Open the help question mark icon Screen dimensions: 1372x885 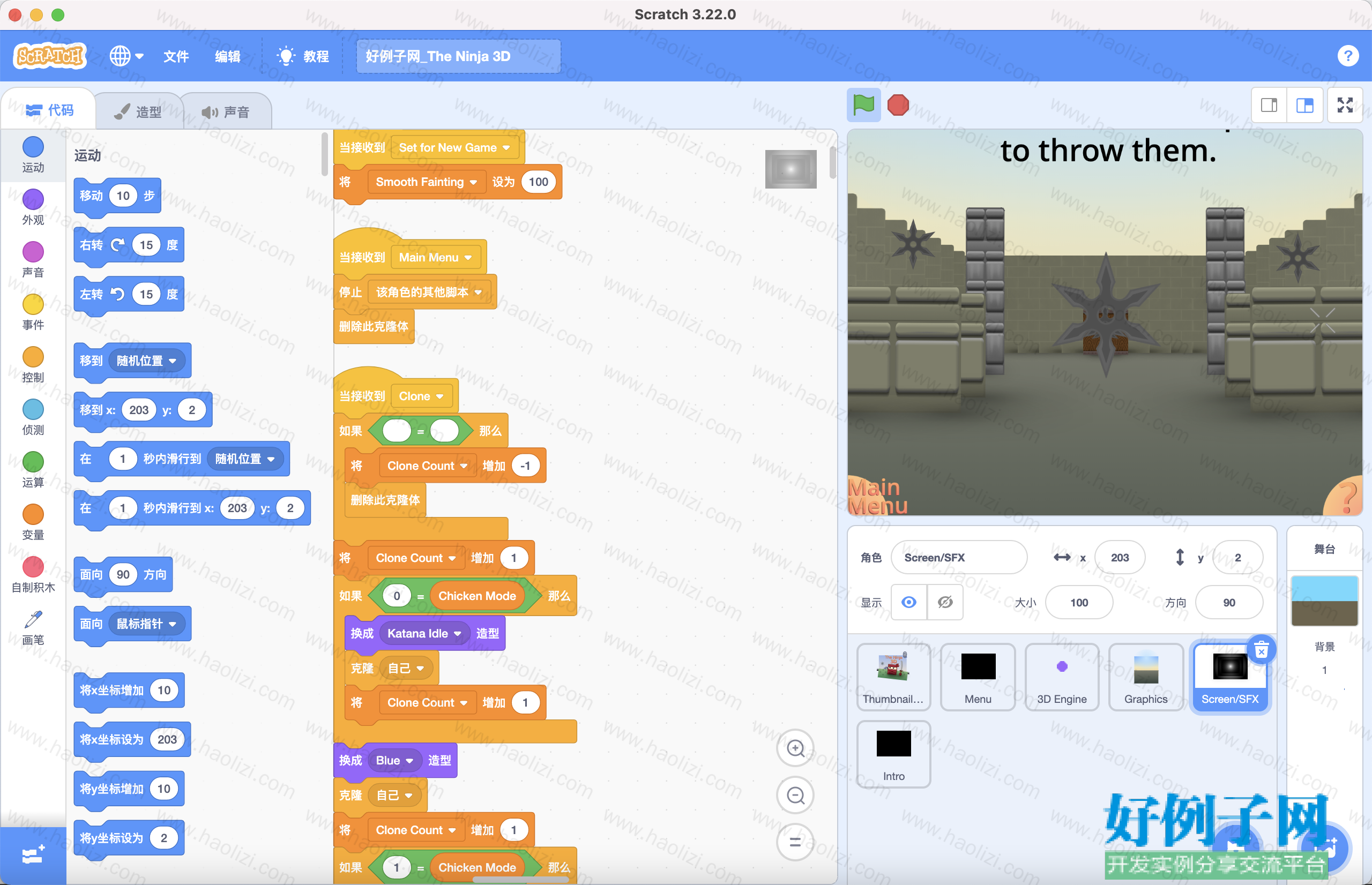[x=1348, y=56]
